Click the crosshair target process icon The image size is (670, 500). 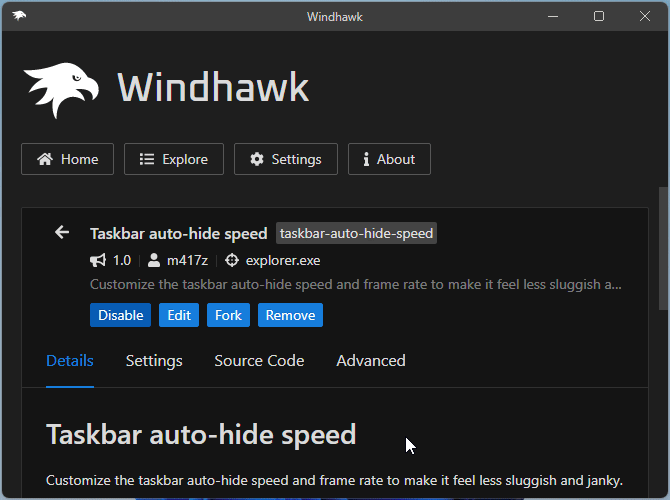(232, 260)
